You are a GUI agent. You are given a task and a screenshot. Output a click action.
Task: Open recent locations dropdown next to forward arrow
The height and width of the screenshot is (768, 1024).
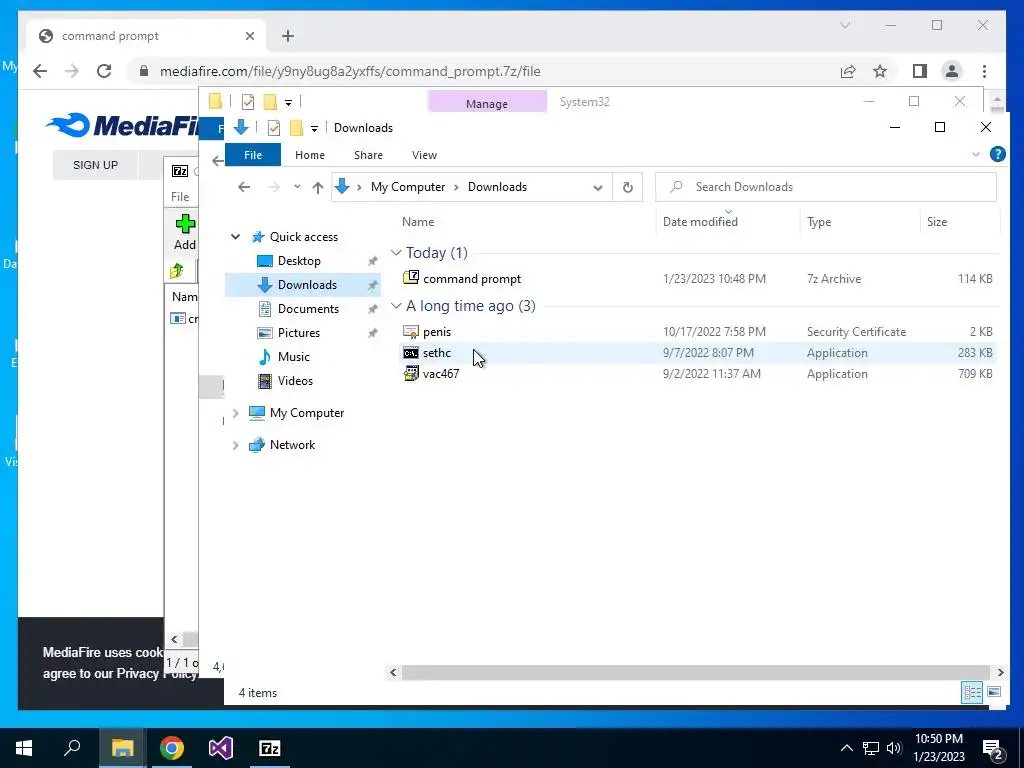297,187
